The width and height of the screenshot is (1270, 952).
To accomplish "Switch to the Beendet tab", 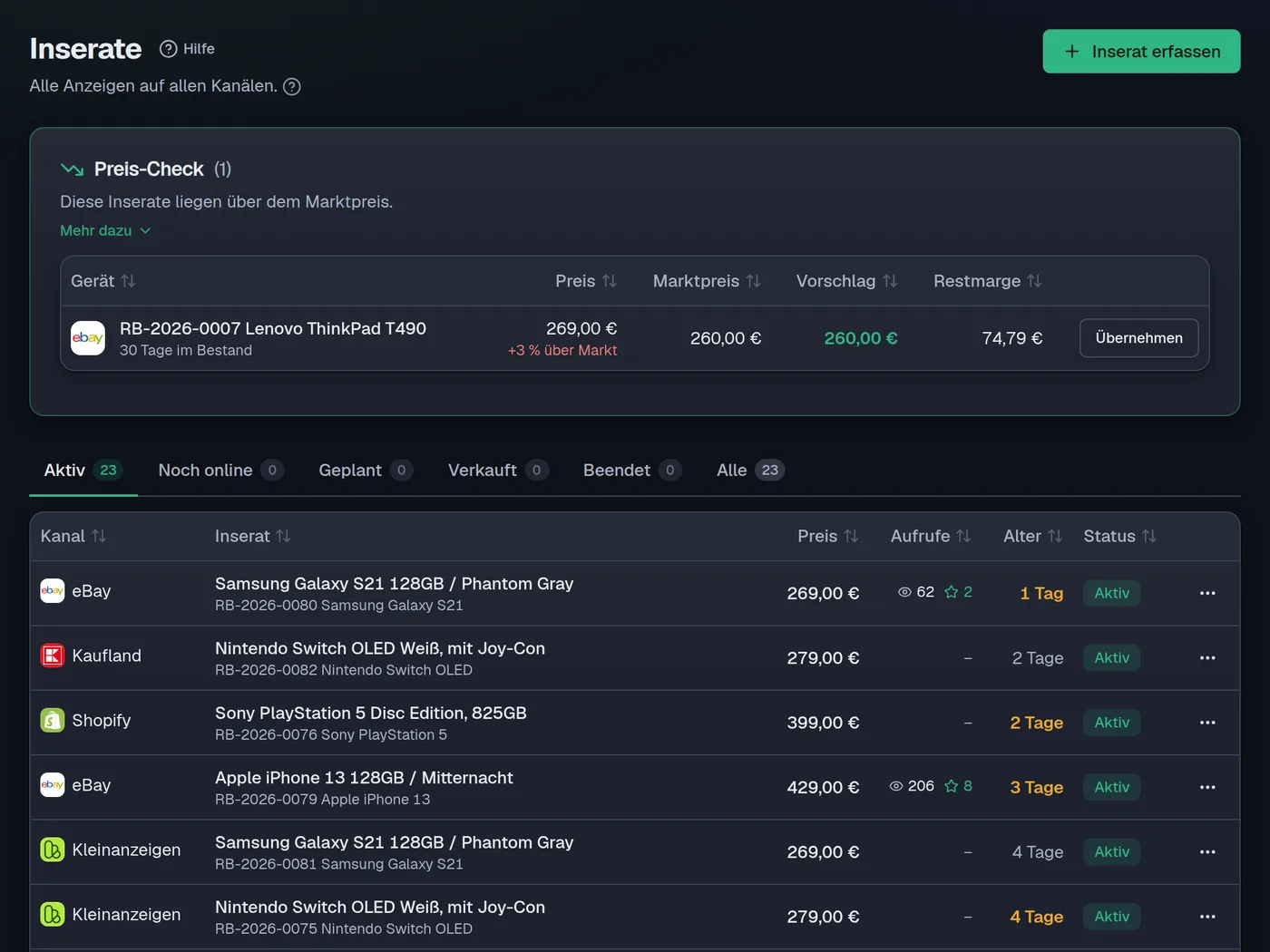I will click(631, 471).
